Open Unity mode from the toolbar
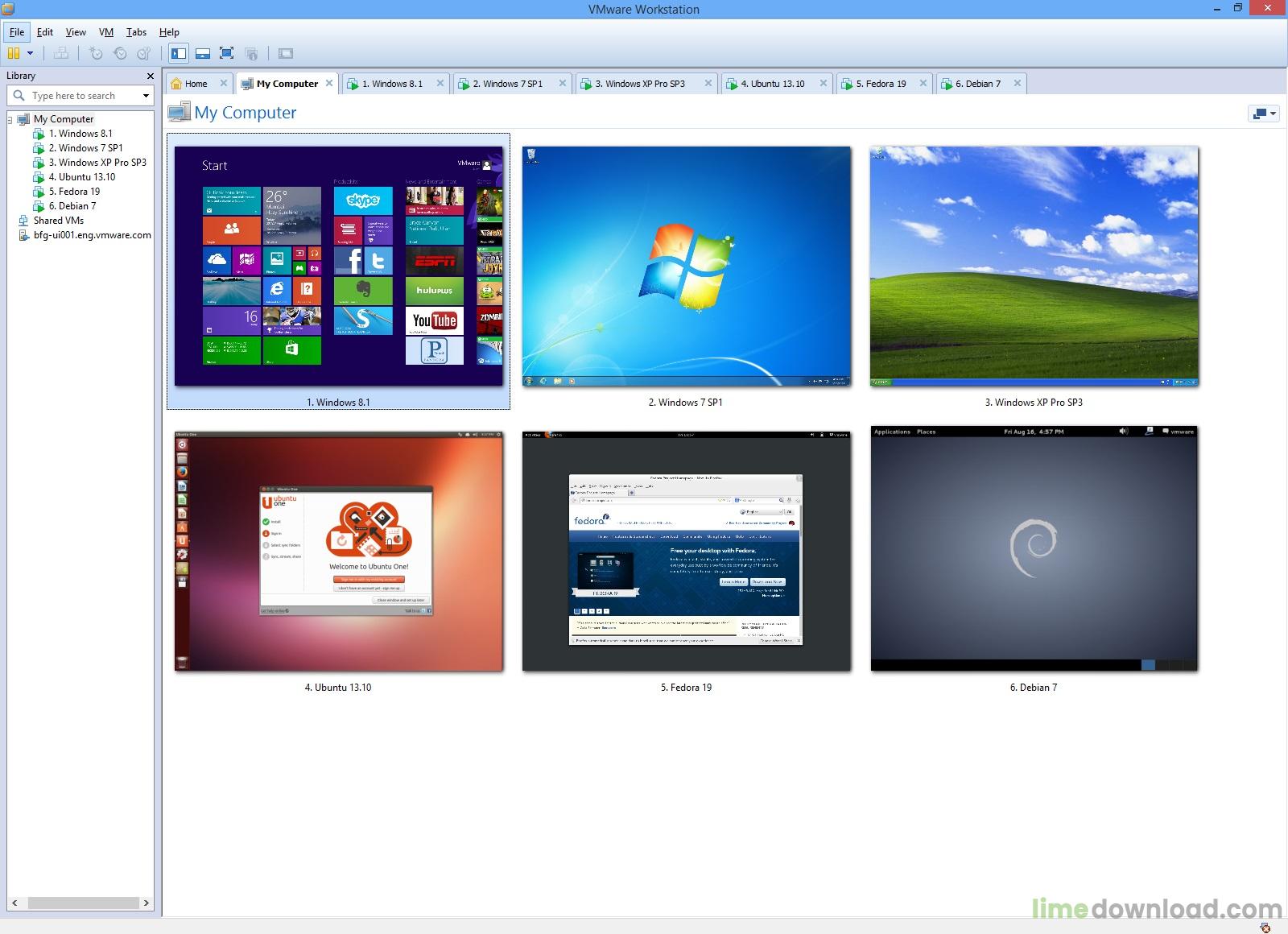 (x=252, y=53)
